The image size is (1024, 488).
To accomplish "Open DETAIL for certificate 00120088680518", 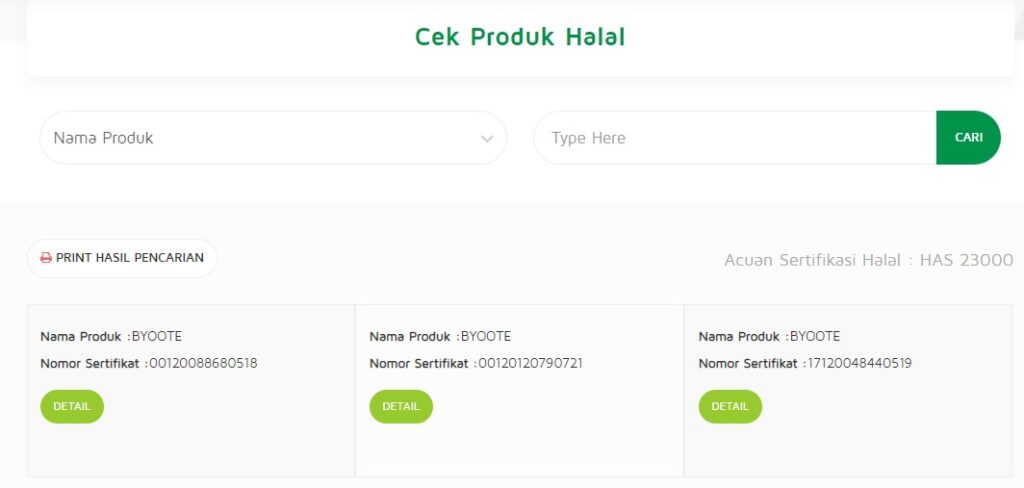I will point(72,406).
